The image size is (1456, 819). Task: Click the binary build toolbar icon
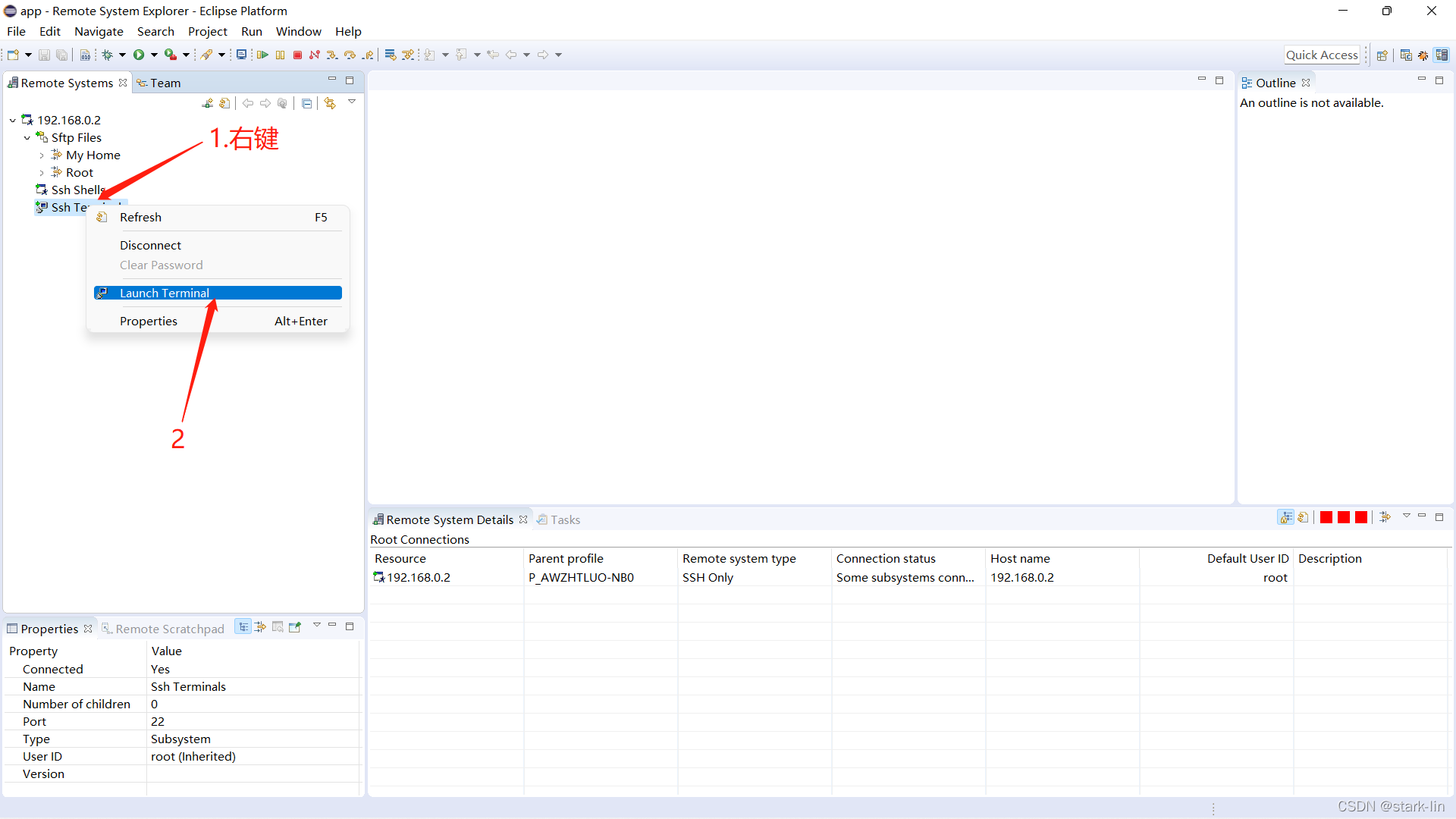tap(85, 55)
